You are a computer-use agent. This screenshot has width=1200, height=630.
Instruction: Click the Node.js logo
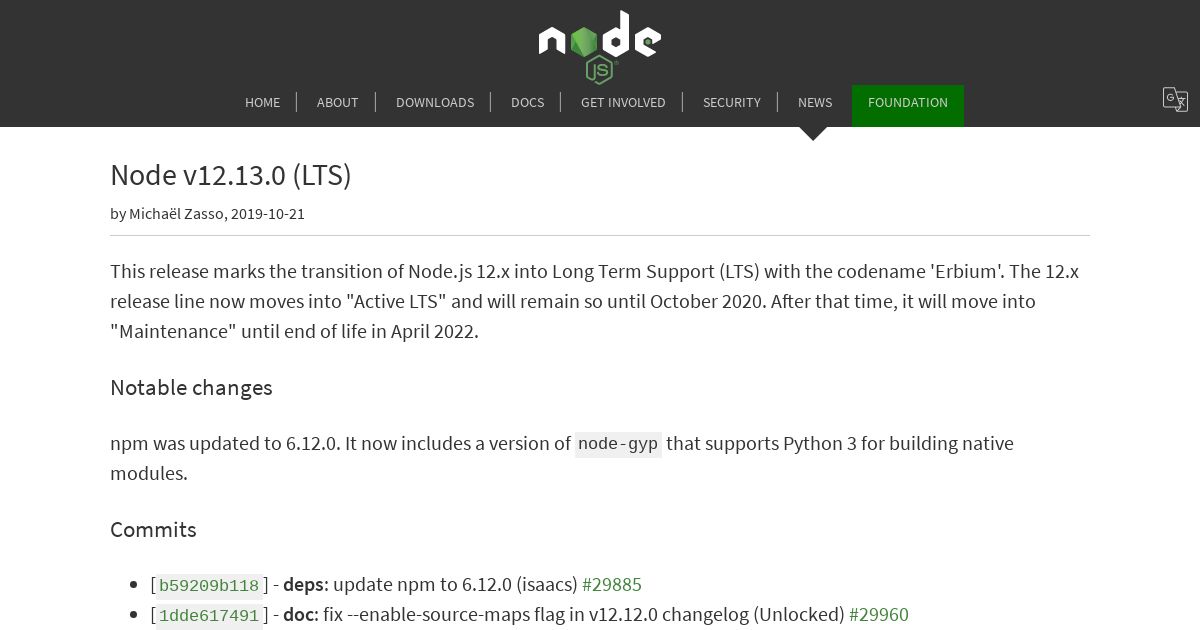tap(599, 47)
